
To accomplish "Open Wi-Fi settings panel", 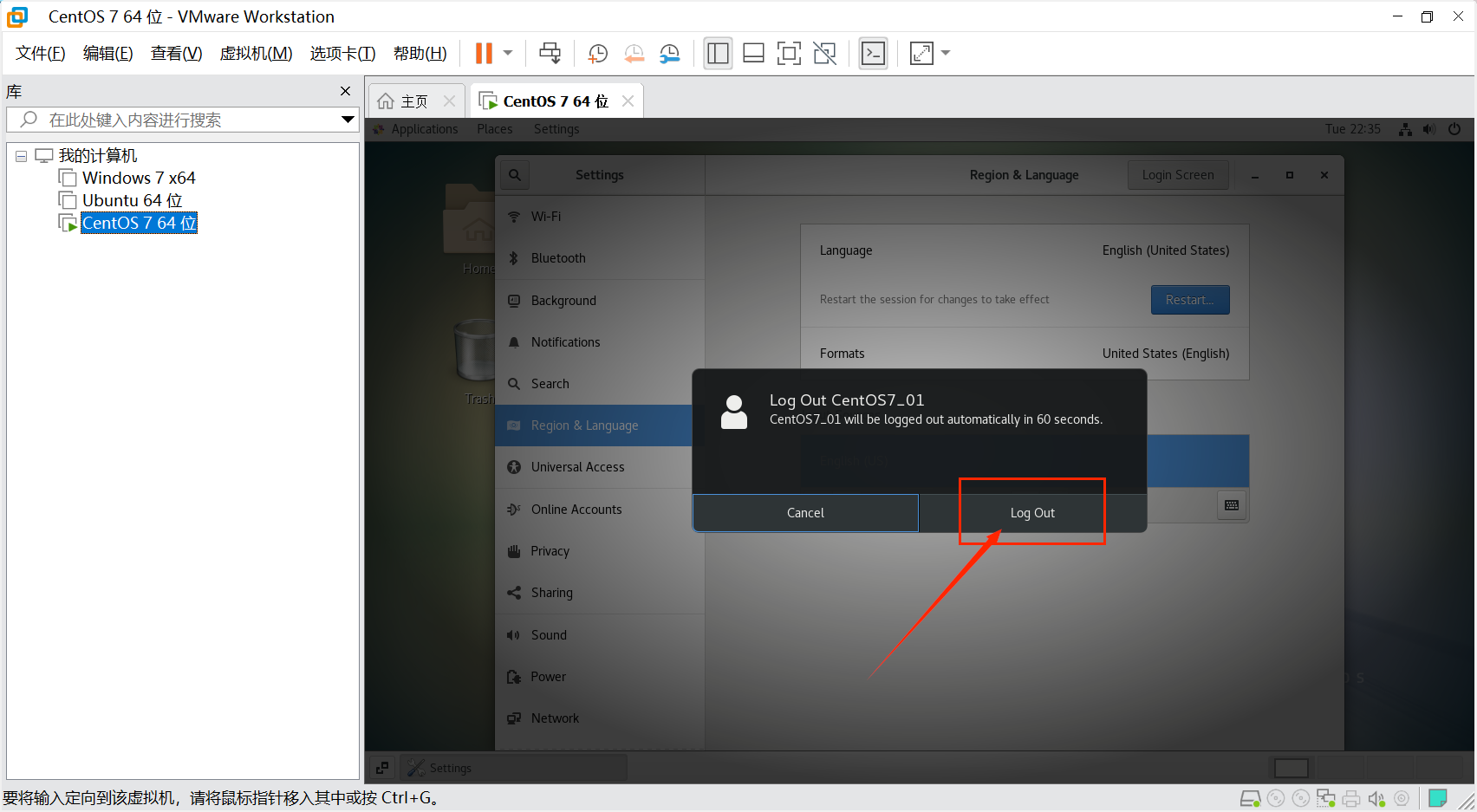I will pyautogui.click(x=600, y=217).
